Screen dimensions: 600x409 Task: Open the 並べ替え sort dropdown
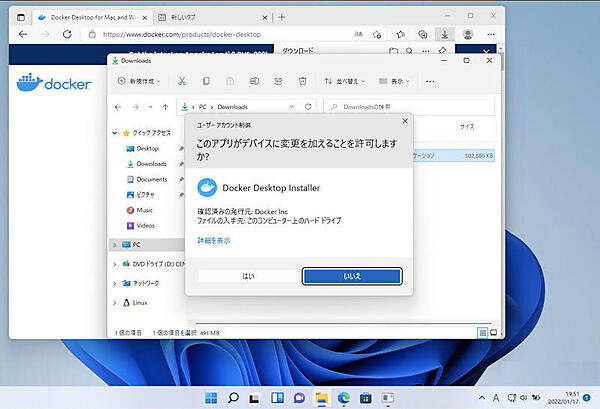coord(344,81)
